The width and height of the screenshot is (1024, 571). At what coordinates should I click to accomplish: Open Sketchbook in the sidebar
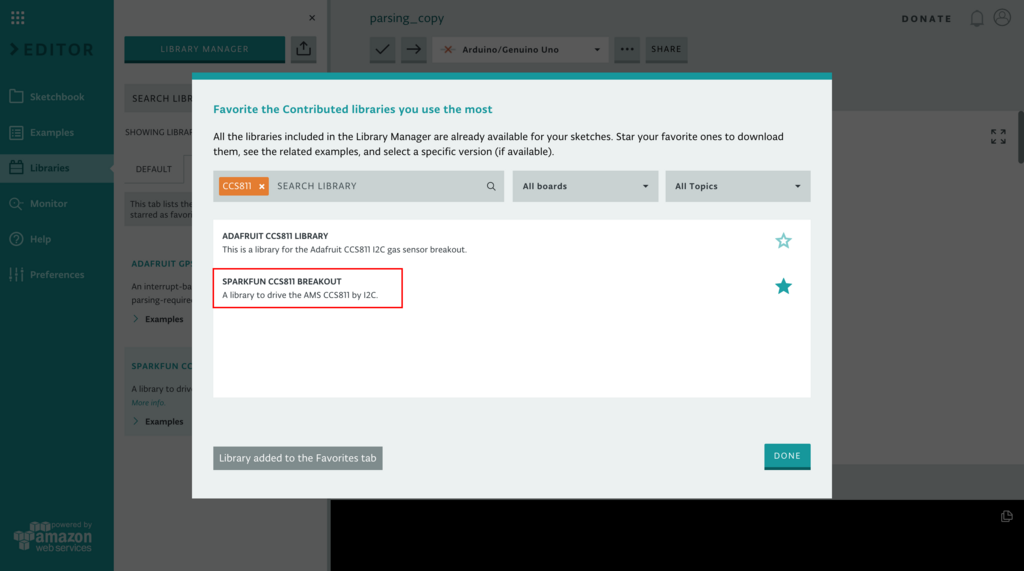57,97
